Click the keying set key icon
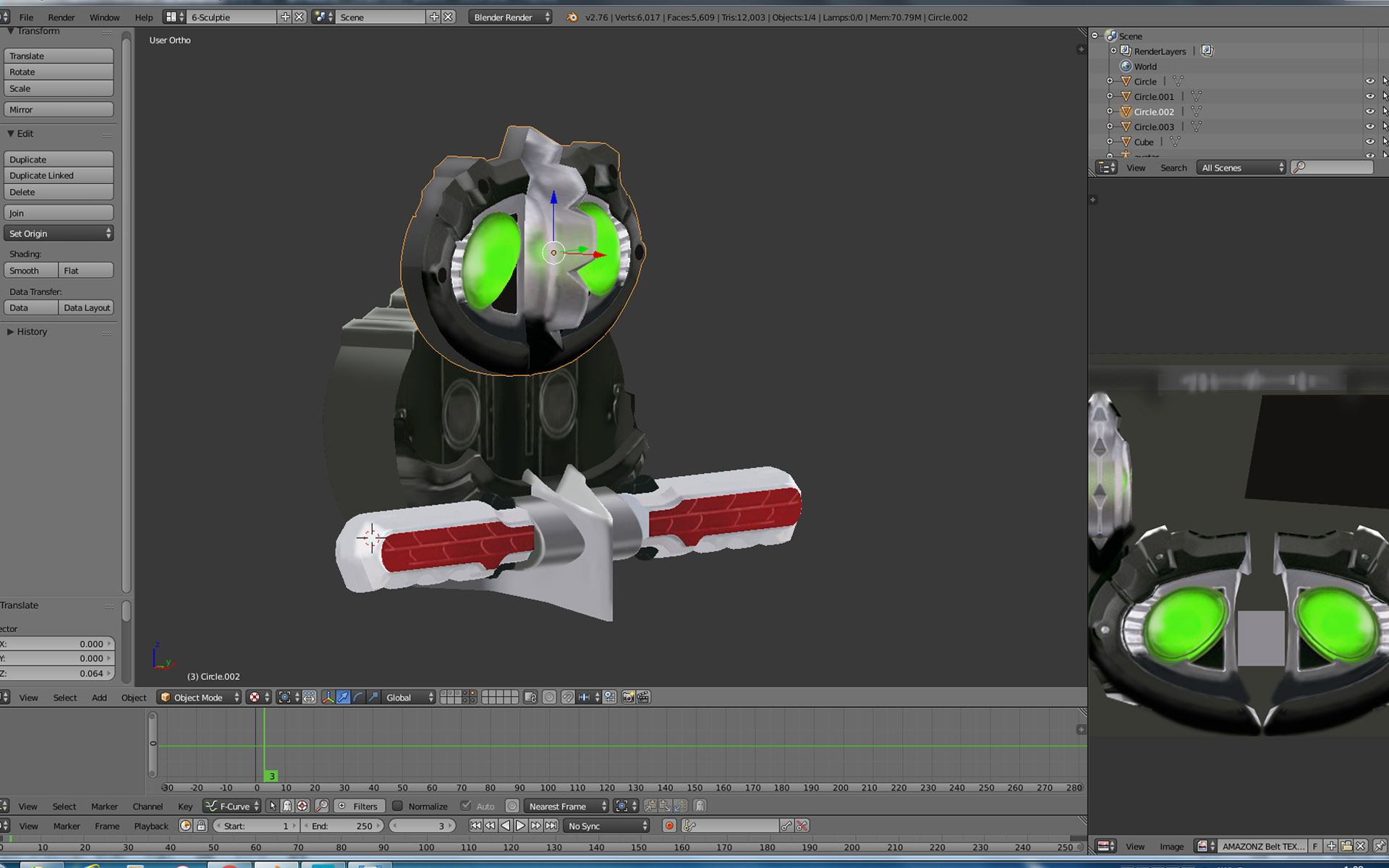This screenshot has height=868, width=1389. pos(689,826)
